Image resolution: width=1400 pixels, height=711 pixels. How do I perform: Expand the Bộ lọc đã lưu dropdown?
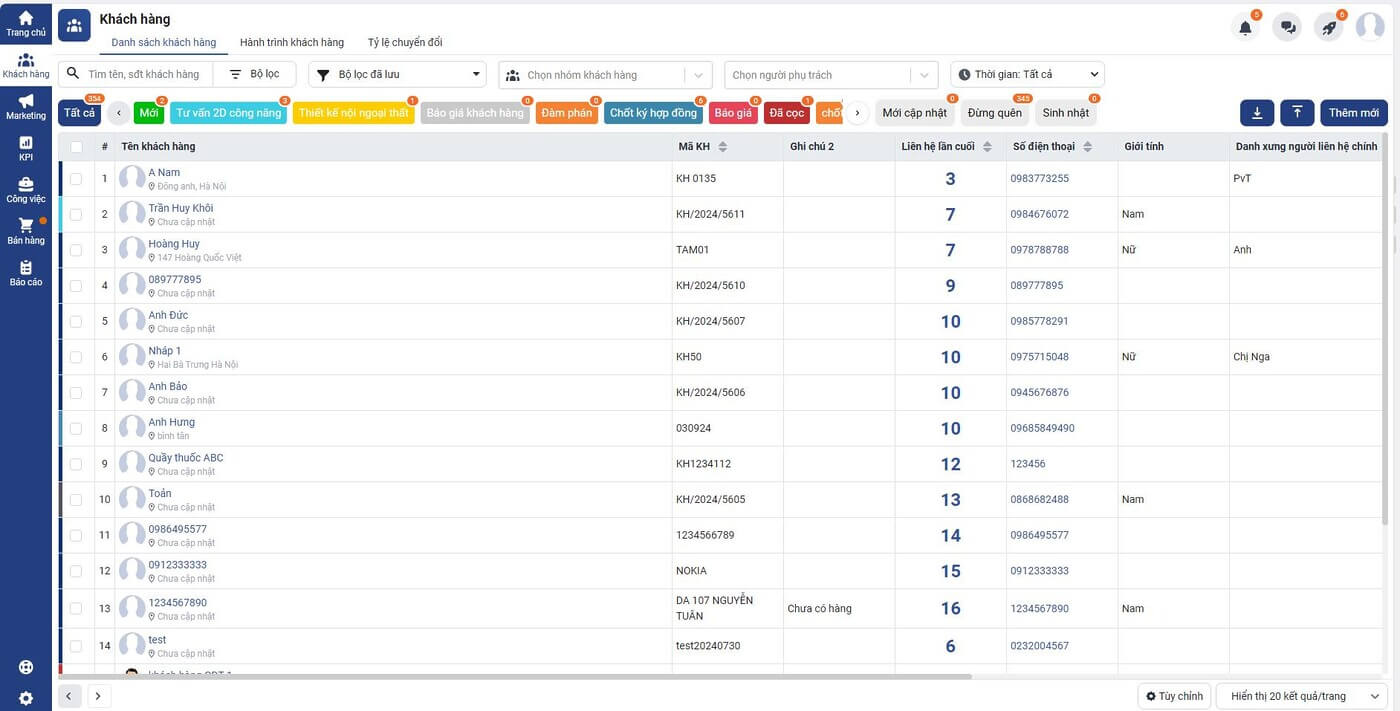[x=397, y=75]
